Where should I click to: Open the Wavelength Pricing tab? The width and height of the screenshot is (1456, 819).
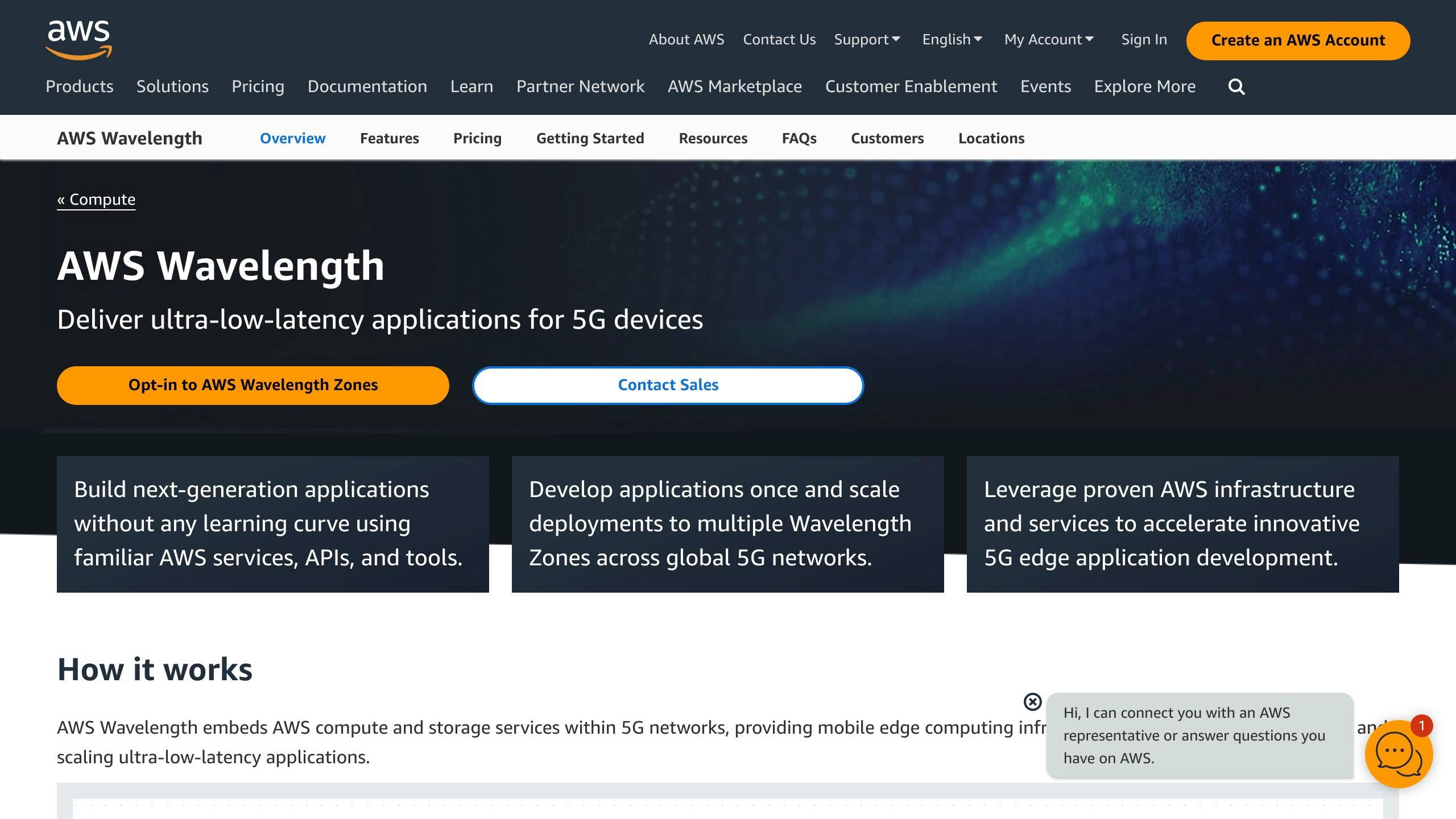pos(477,138)
